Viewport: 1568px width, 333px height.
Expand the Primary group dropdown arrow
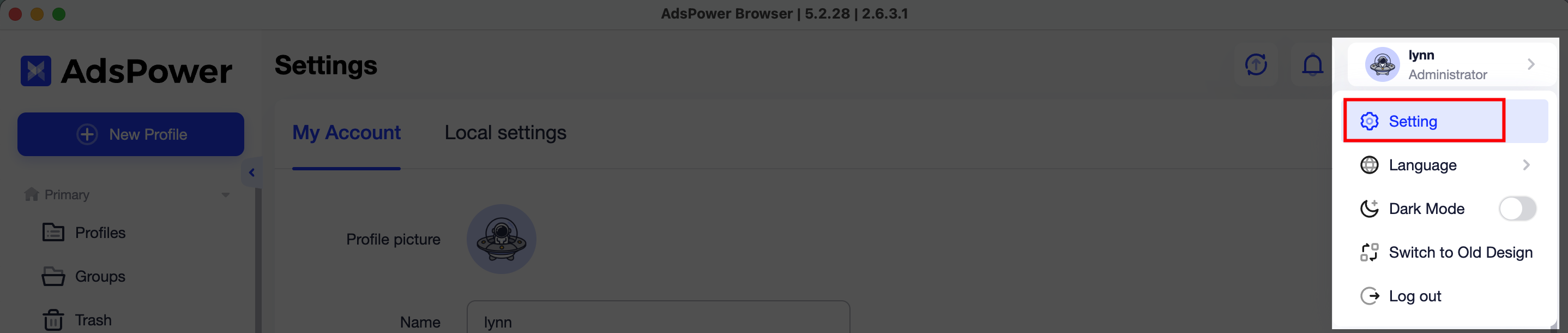pyautogui.click(x=226, y=195)
